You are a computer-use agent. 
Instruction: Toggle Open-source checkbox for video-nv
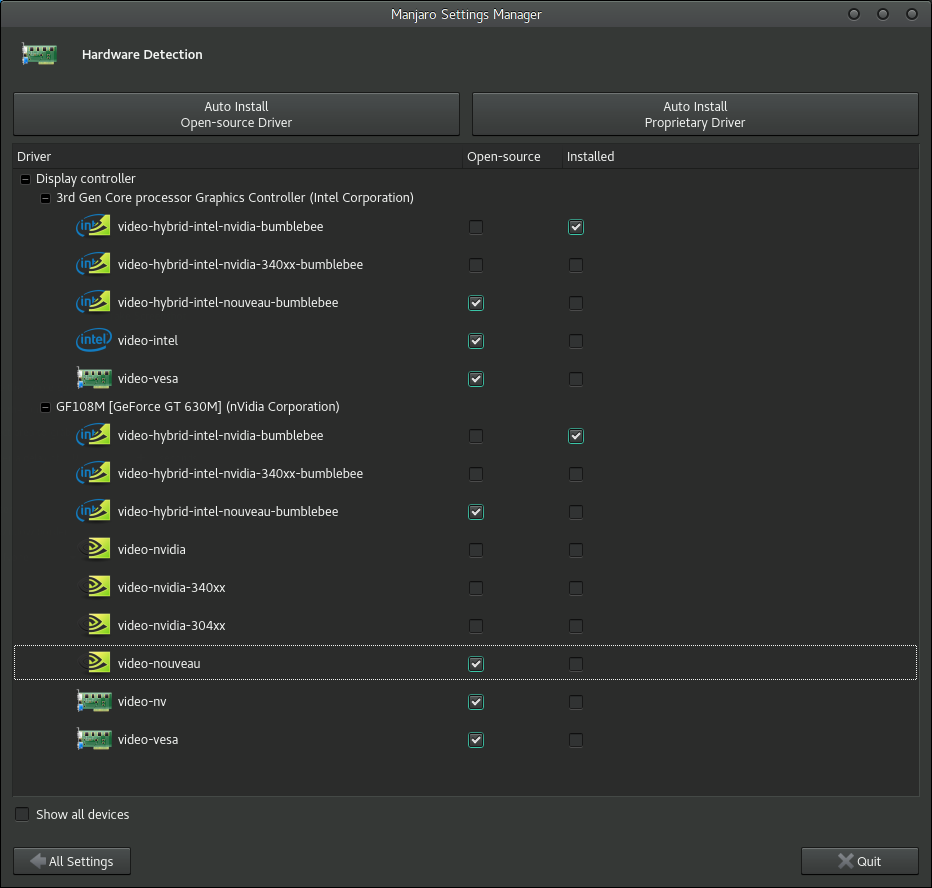click(476, 702)
